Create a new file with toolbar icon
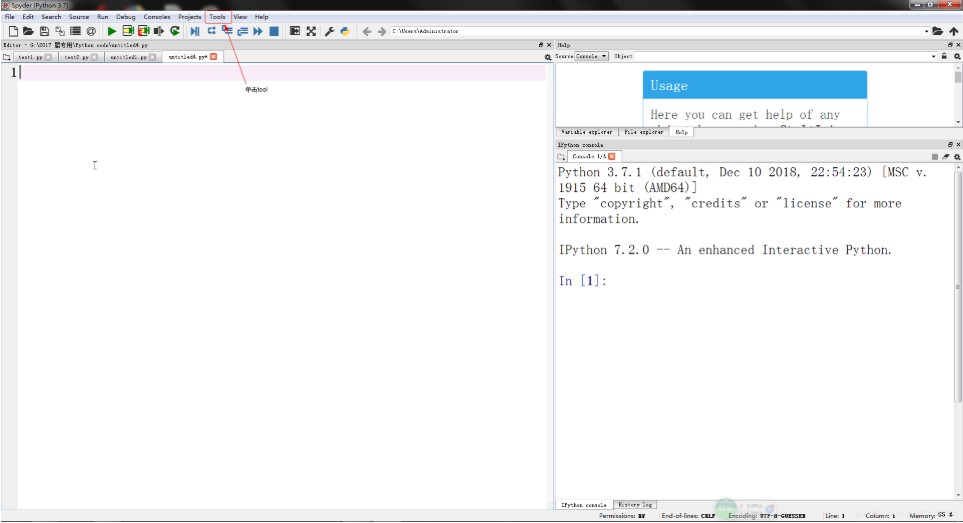Screen dimensions: 963x523 (x=13, y=31)
